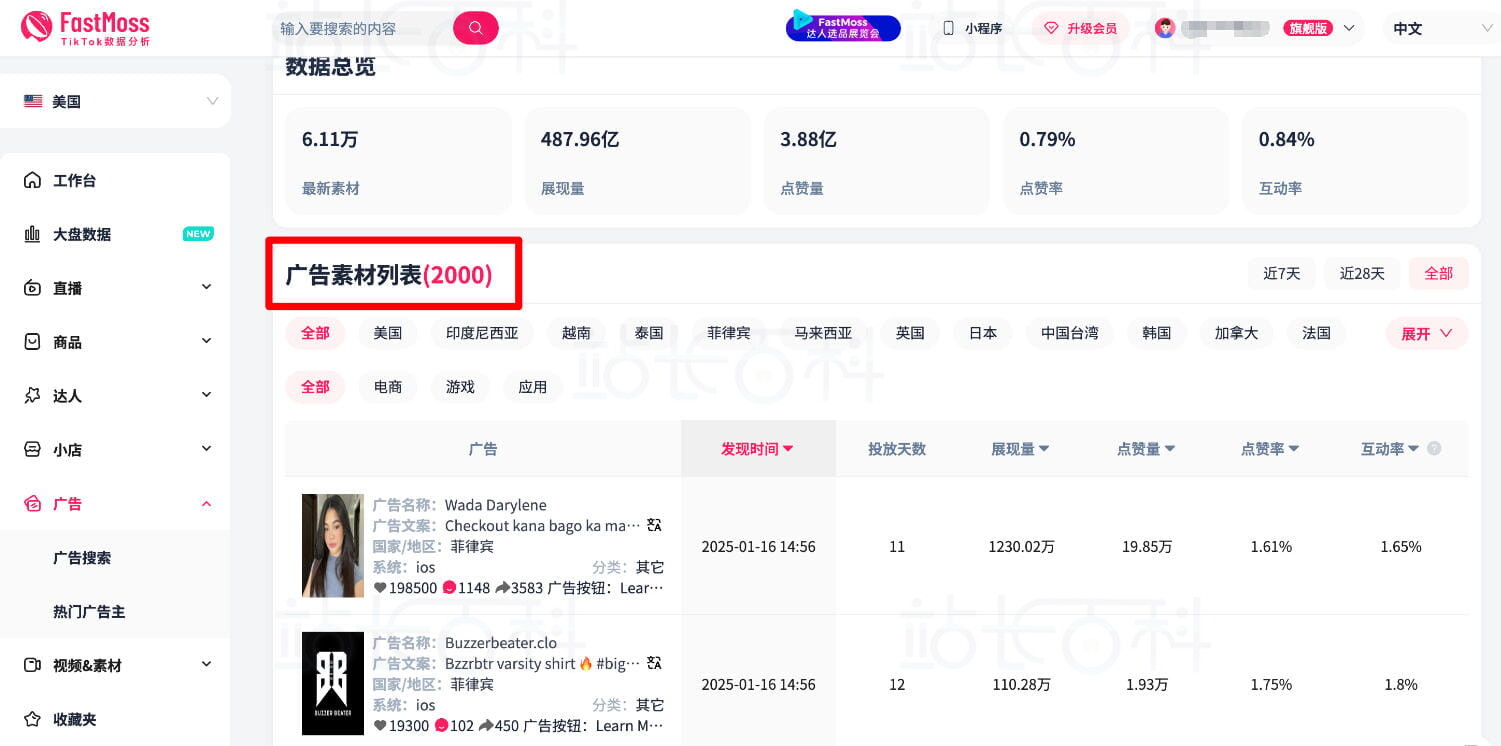The width and height of the screenshot is (1501, 746).
Task: Click the 互动率 help question icon
Action: [x=1434, y=449]
